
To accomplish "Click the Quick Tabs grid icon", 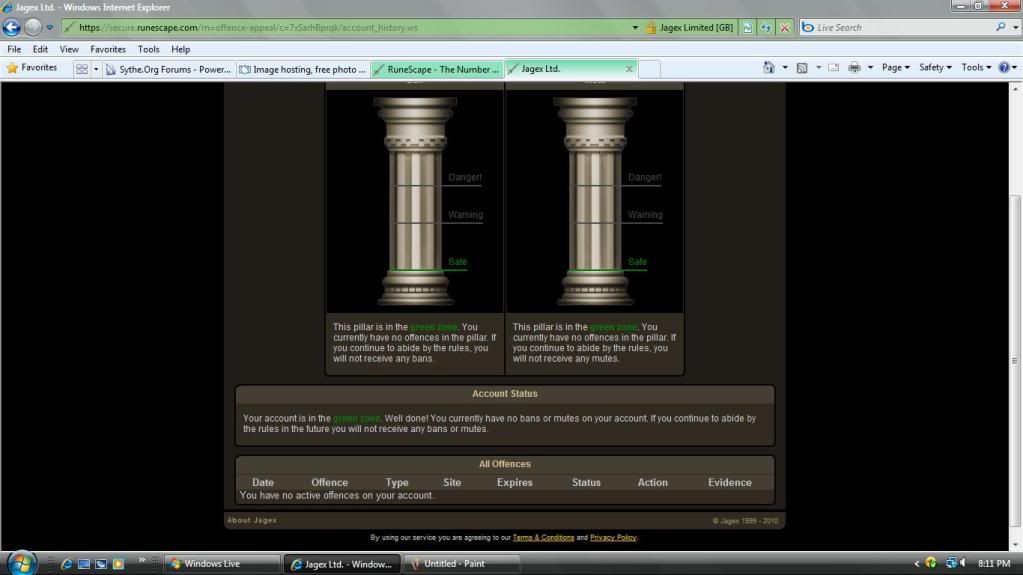I will (82, 69).
